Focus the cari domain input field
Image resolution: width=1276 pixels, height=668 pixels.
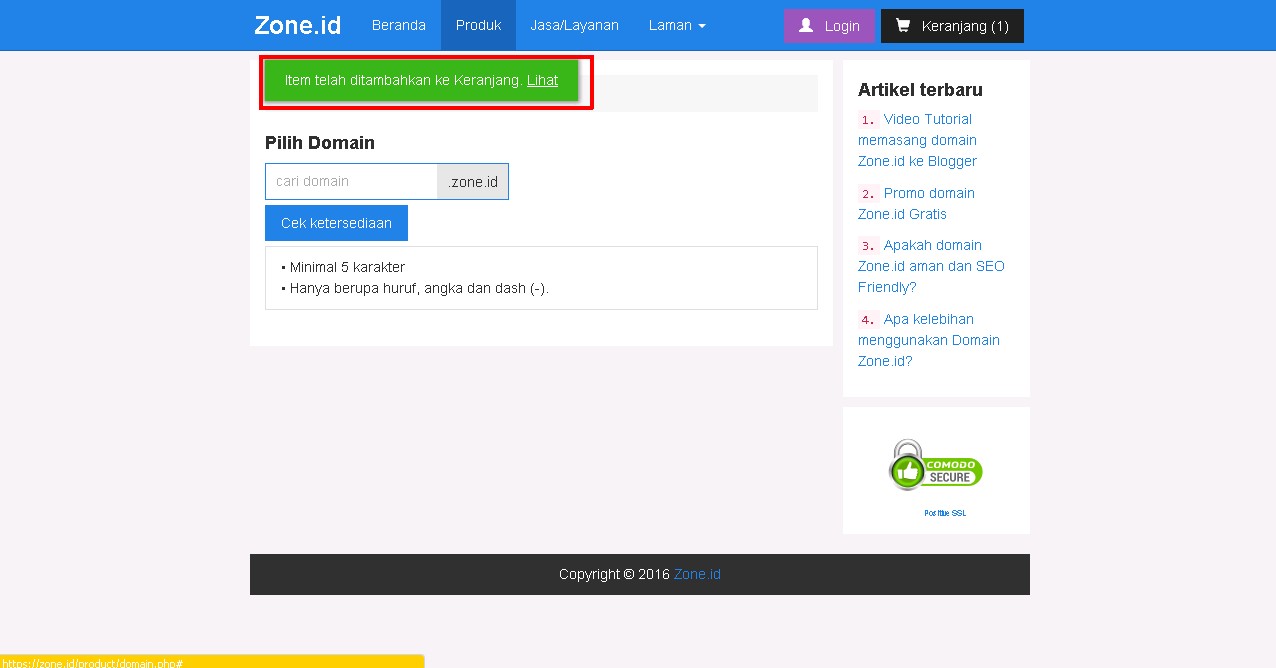click(x=351, y=181)
